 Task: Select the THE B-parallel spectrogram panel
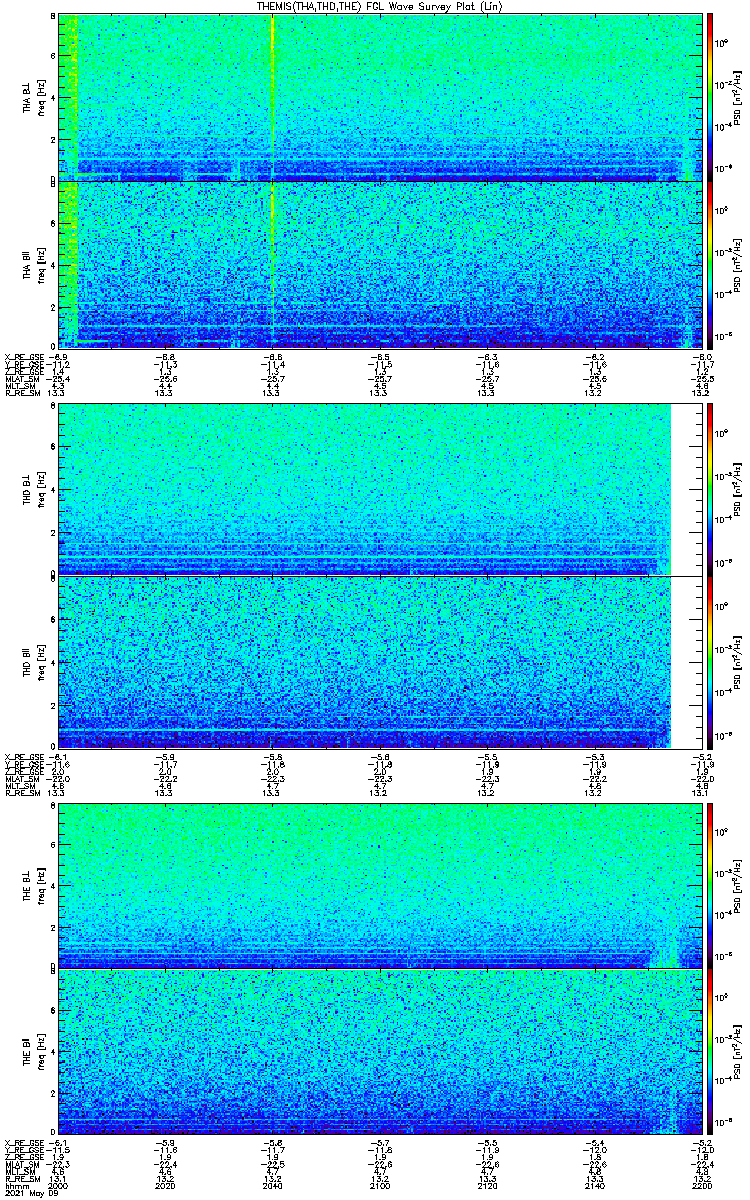tap(381, 1053)
